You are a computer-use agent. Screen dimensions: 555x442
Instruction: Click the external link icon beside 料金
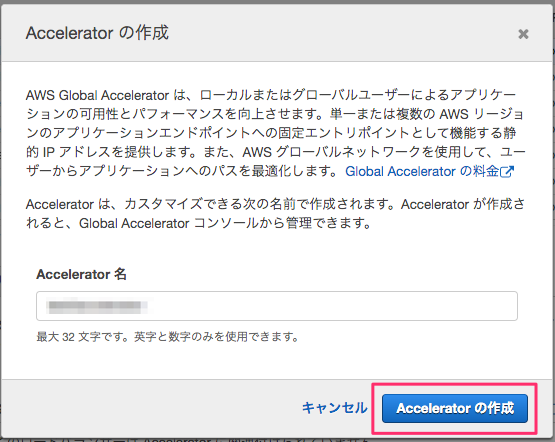click(x=507, y=172)
